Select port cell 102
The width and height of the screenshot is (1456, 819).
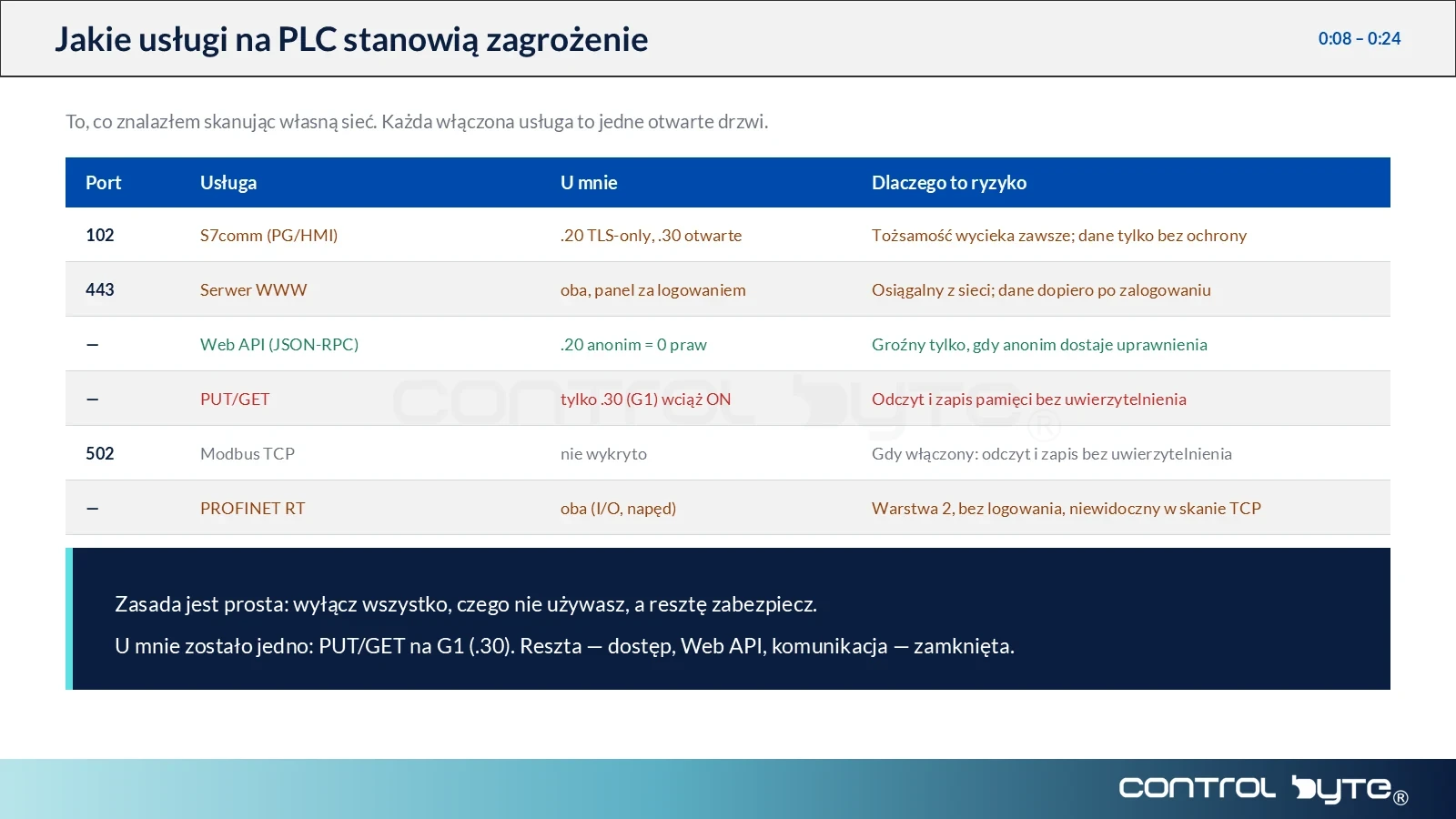(100, 235)
